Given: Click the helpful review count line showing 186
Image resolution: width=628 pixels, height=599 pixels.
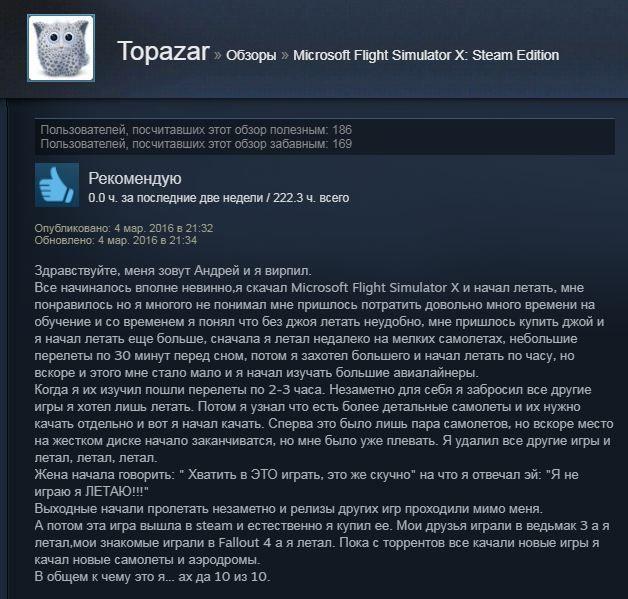Looking at the screenshot, I should click(x=196, y=130).
